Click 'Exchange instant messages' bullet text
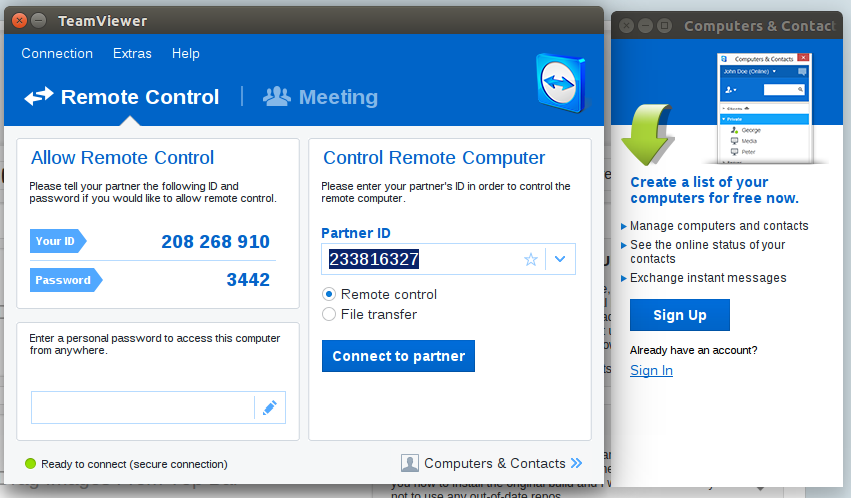The width and height of the screenshot is (851, 498). 708,278
